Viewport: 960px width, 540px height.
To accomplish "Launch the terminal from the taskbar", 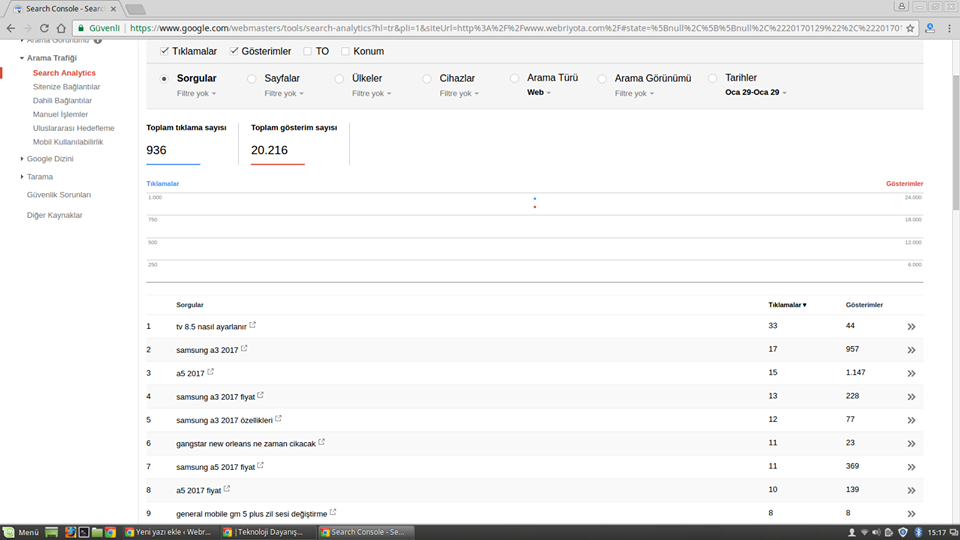I will click(x=84, y=532).
